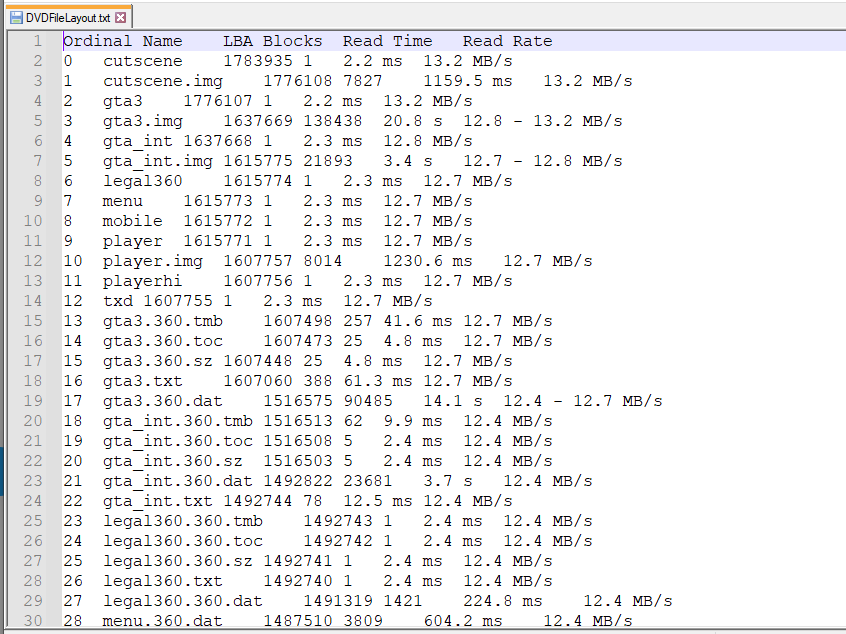Click the 'playerhi' file name
The width and height of the screenshot is (846, 634).
pyautogui.click(x=143, y=281)
